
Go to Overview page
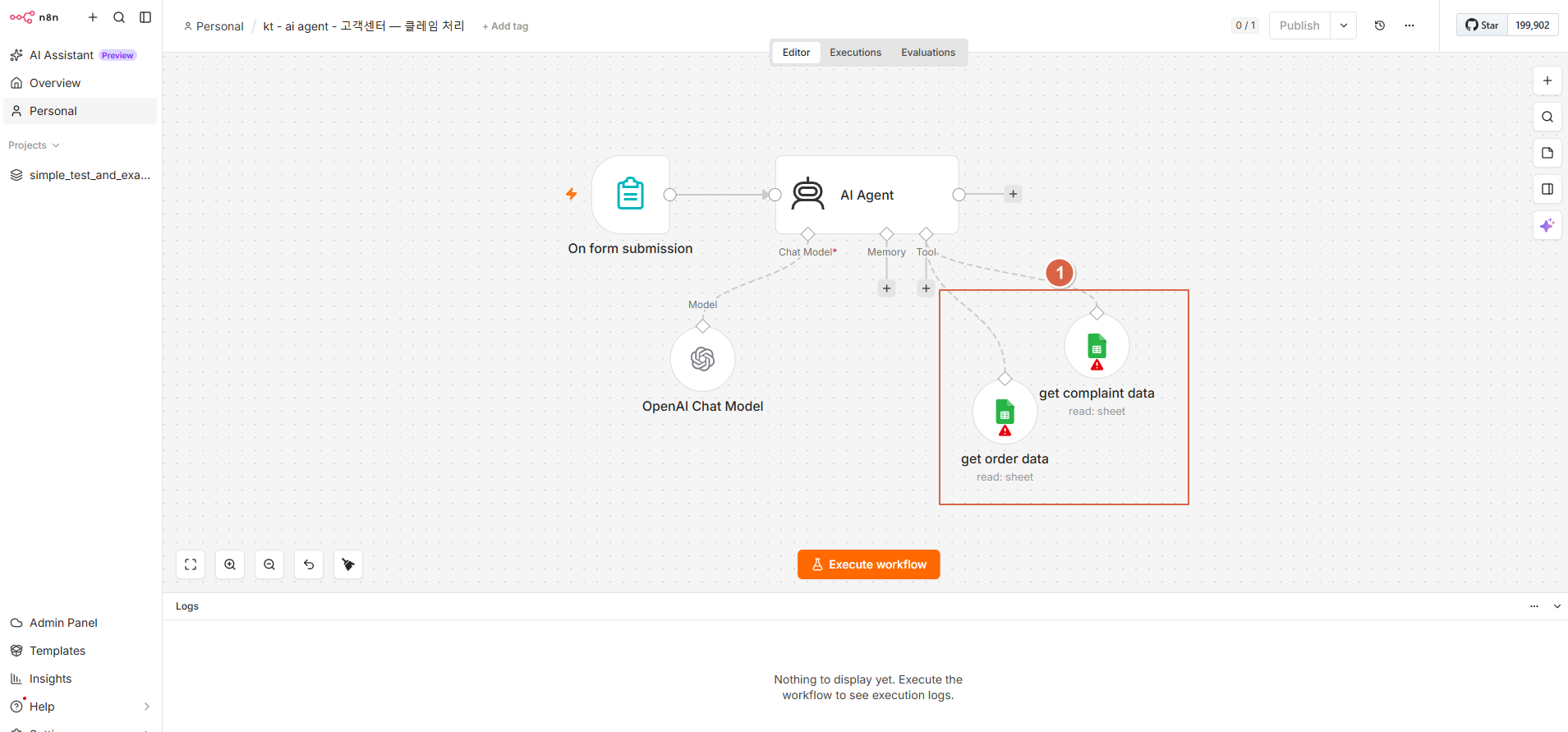(80, 83)
